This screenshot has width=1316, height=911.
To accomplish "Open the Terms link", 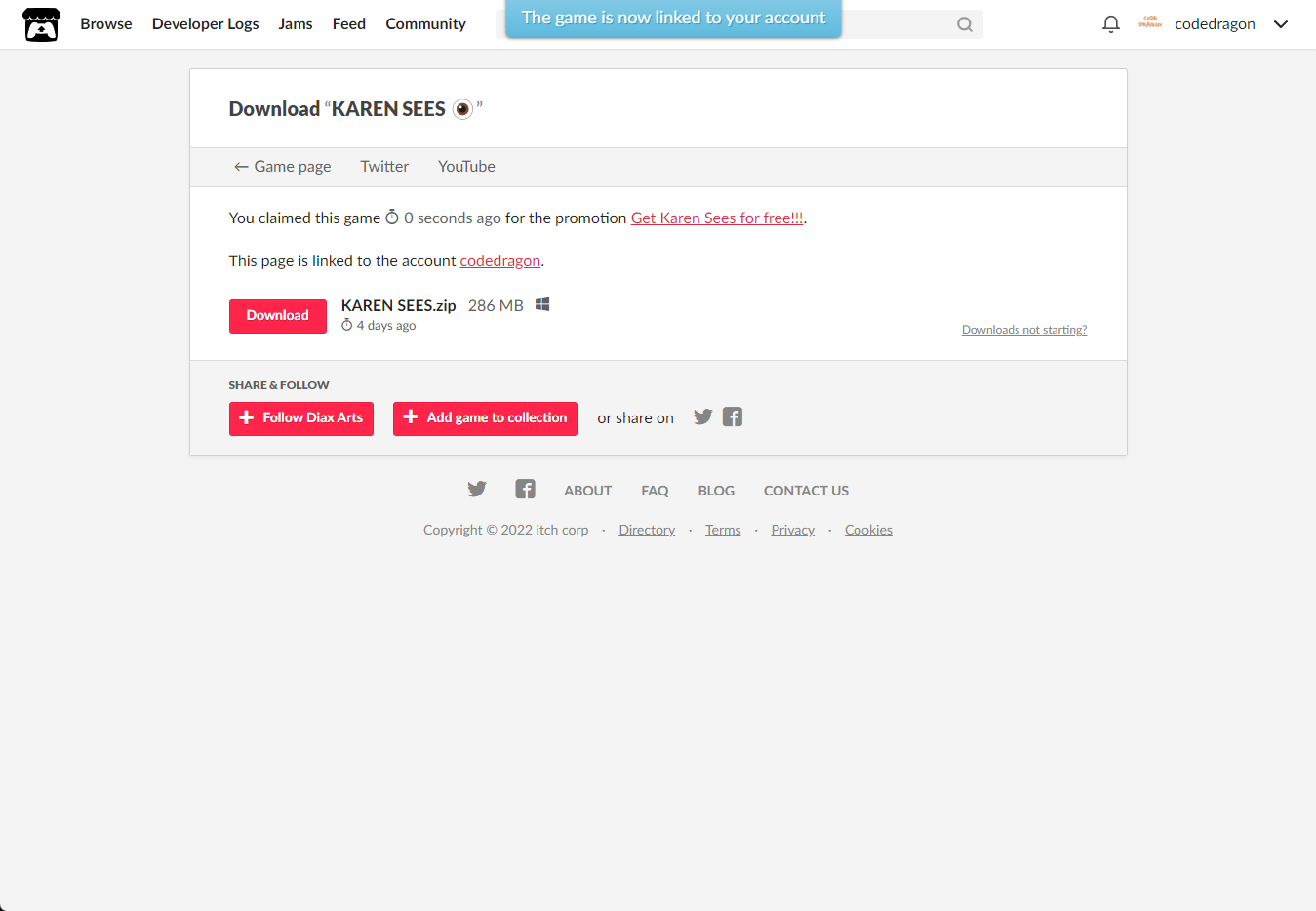I will (x=723, y=530).
